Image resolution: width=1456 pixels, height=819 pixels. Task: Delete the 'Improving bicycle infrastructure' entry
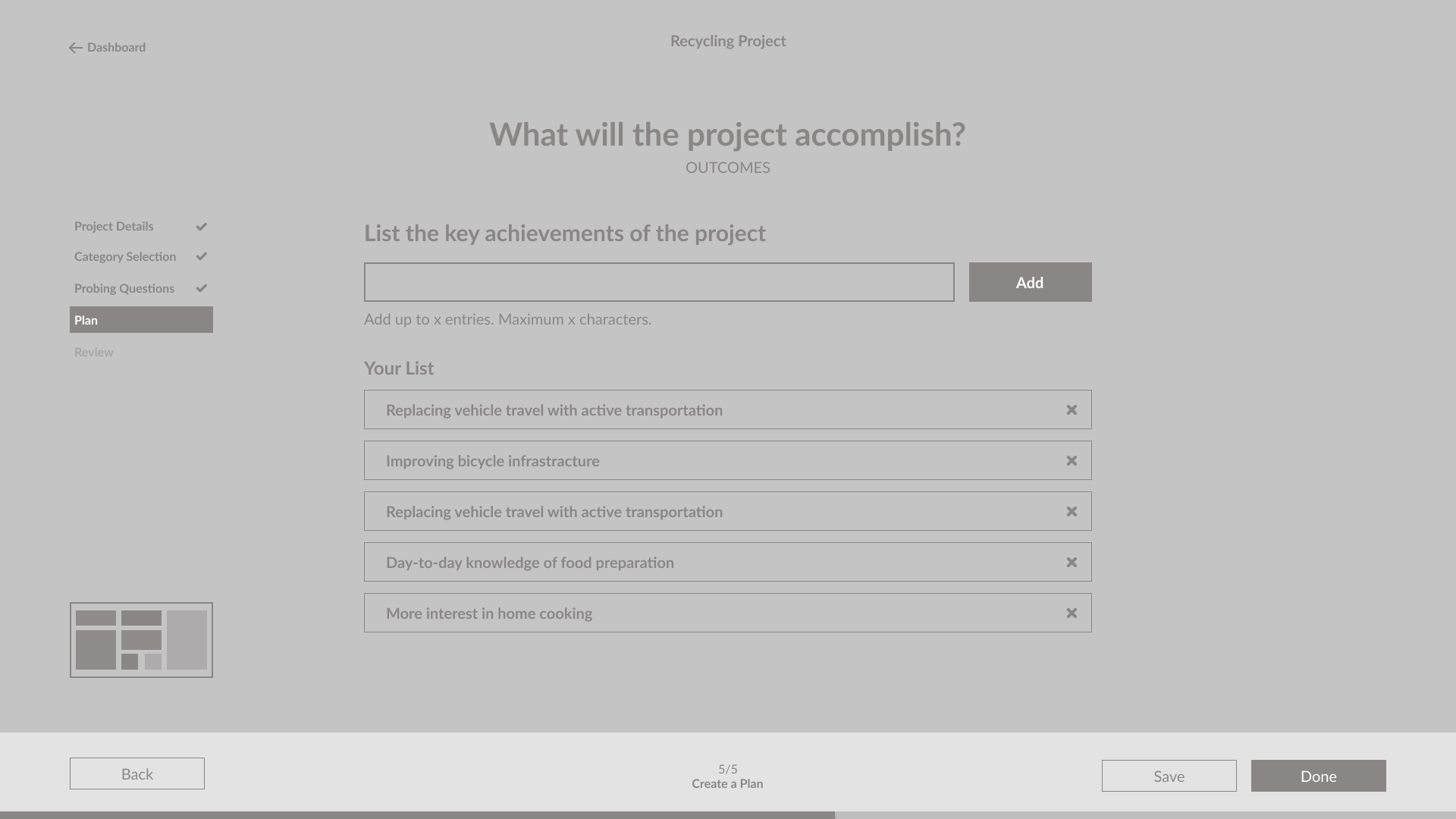click(1072, 461)
